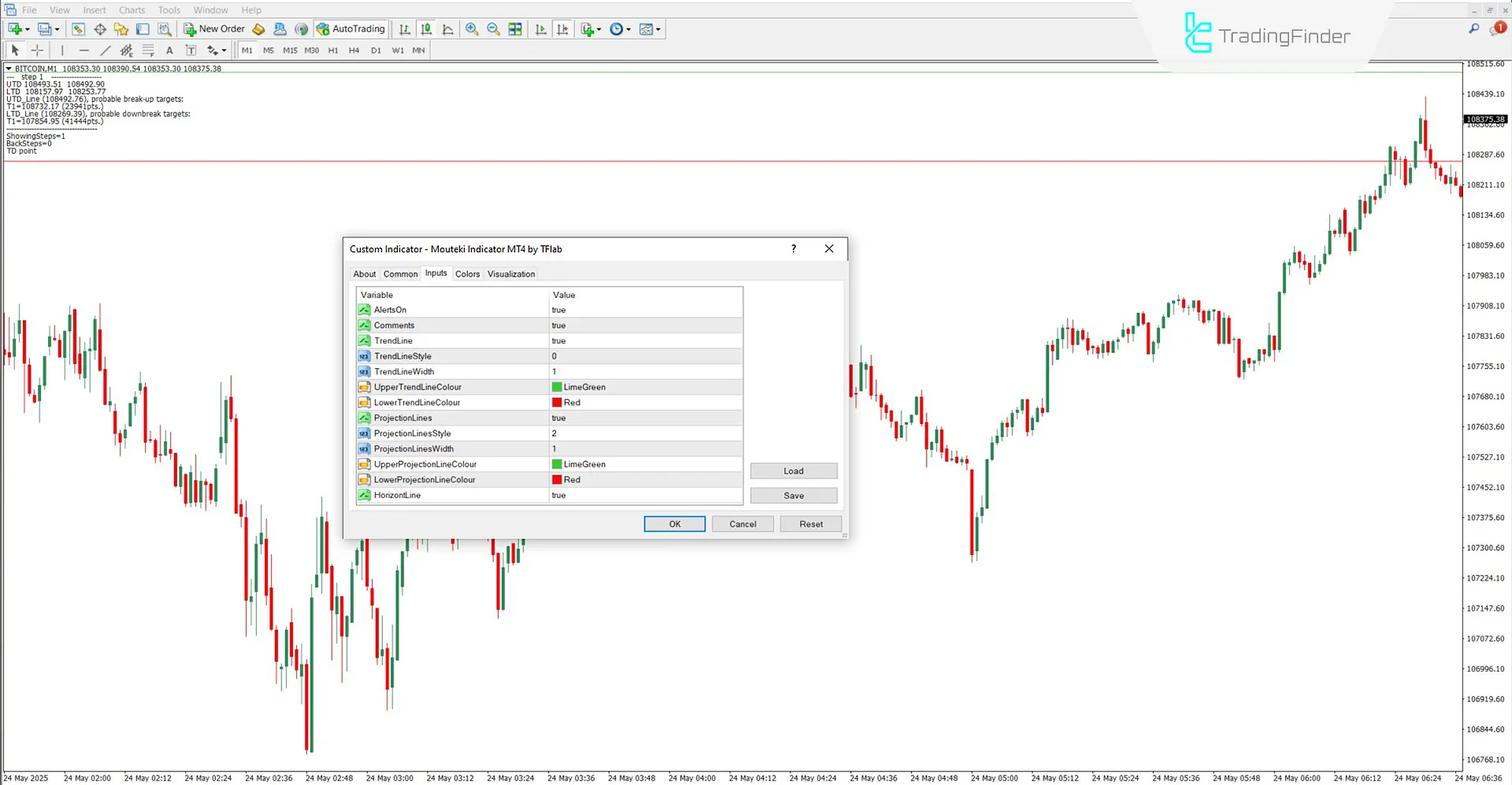Image resolution: width=1512 pixels, height=785 pixels.
Task: Open the Periods selection dropdown
Action: [620, 29]
